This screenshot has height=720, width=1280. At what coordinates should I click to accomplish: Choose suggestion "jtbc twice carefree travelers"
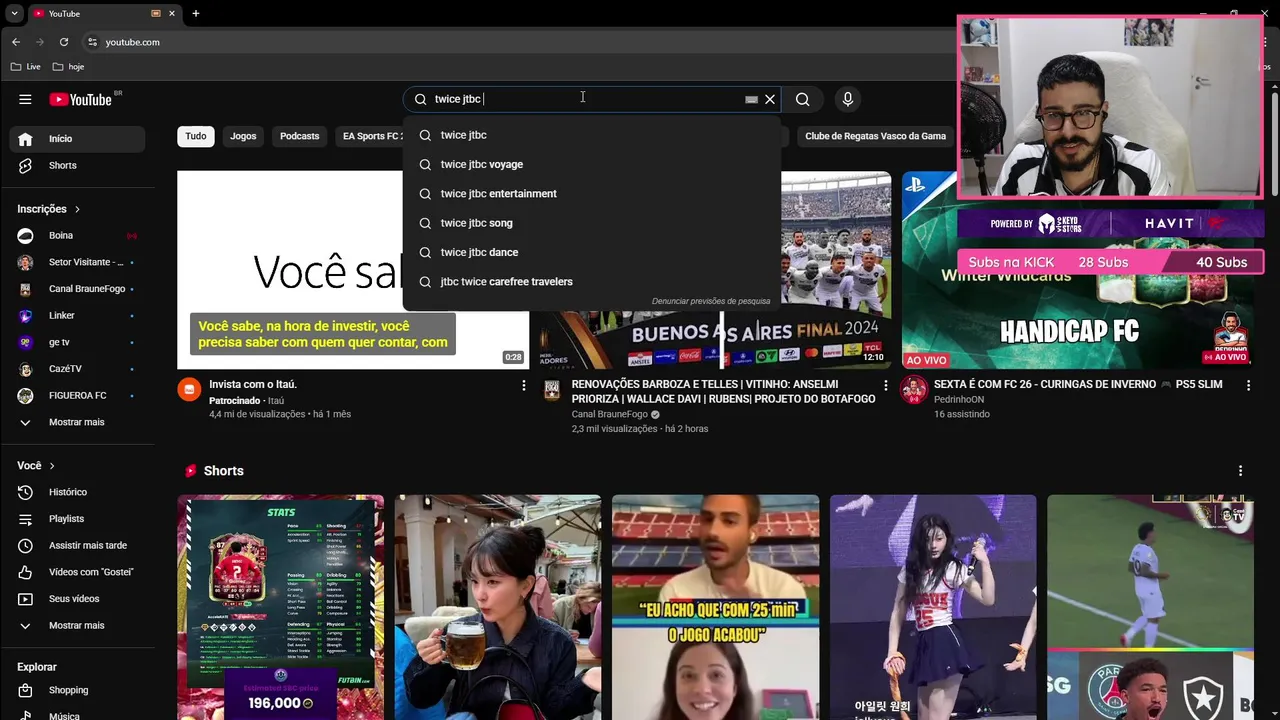point(592,282)
